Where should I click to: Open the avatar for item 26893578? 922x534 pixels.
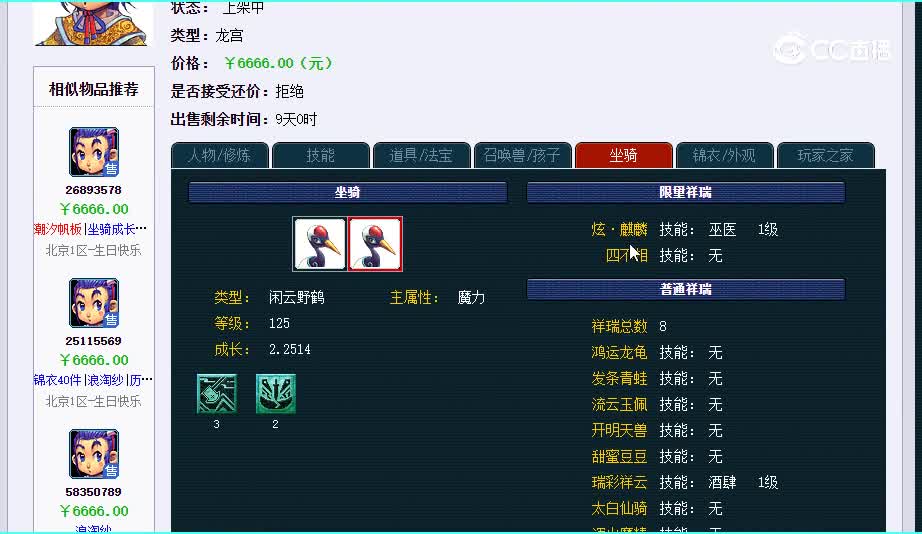click(94, 152)
